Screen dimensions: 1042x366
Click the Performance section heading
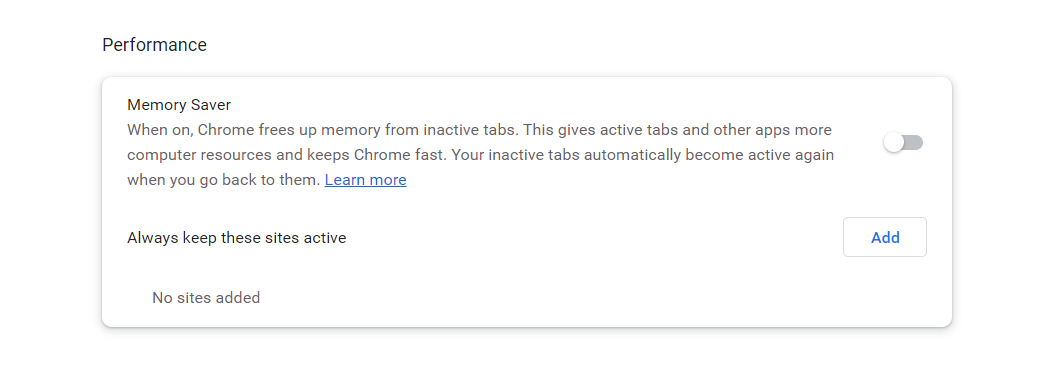point(154,45)
